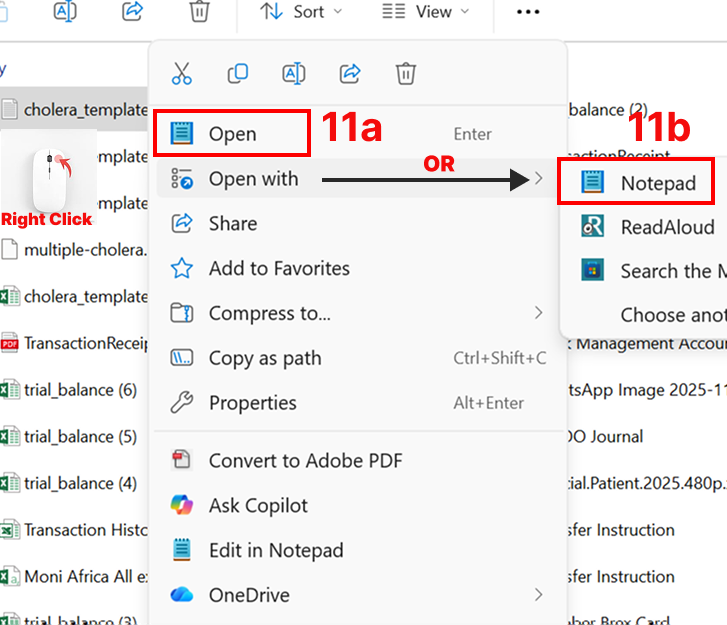Click the OneDrive cloud icon
Image resolution: width=727 pixels, height=625 pixels.
click(182, 594)
